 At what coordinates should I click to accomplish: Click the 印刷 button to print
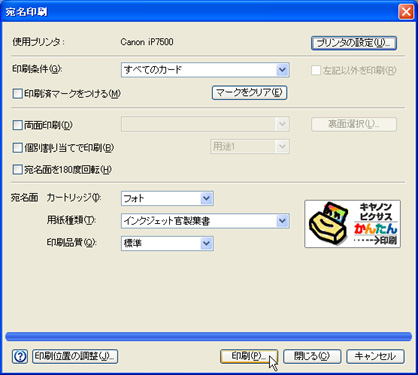[249, 356]
